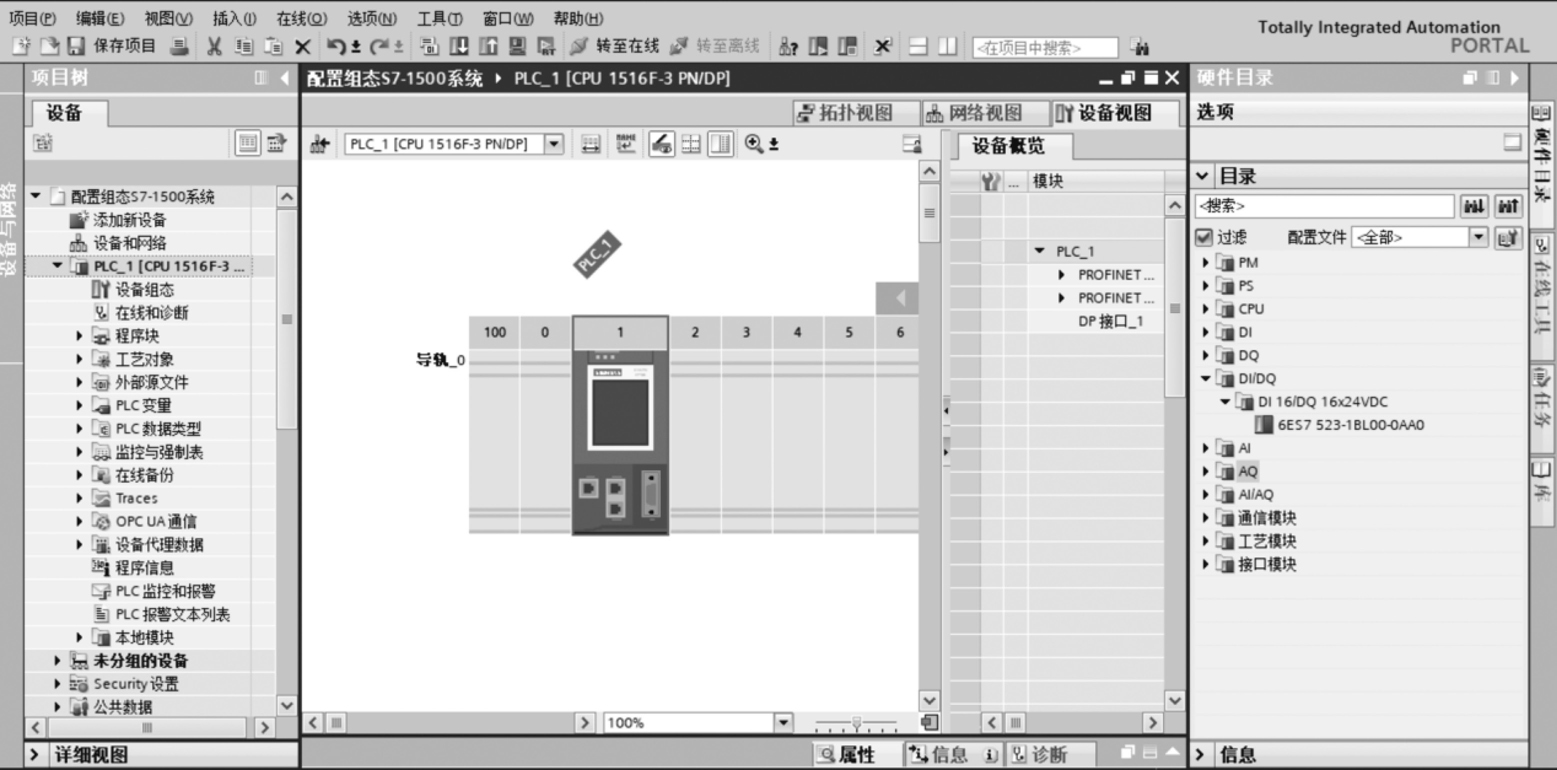This screenshot has height=770, width=1557.
Task: Click the undo arrow icon
Action: [336, 46]
